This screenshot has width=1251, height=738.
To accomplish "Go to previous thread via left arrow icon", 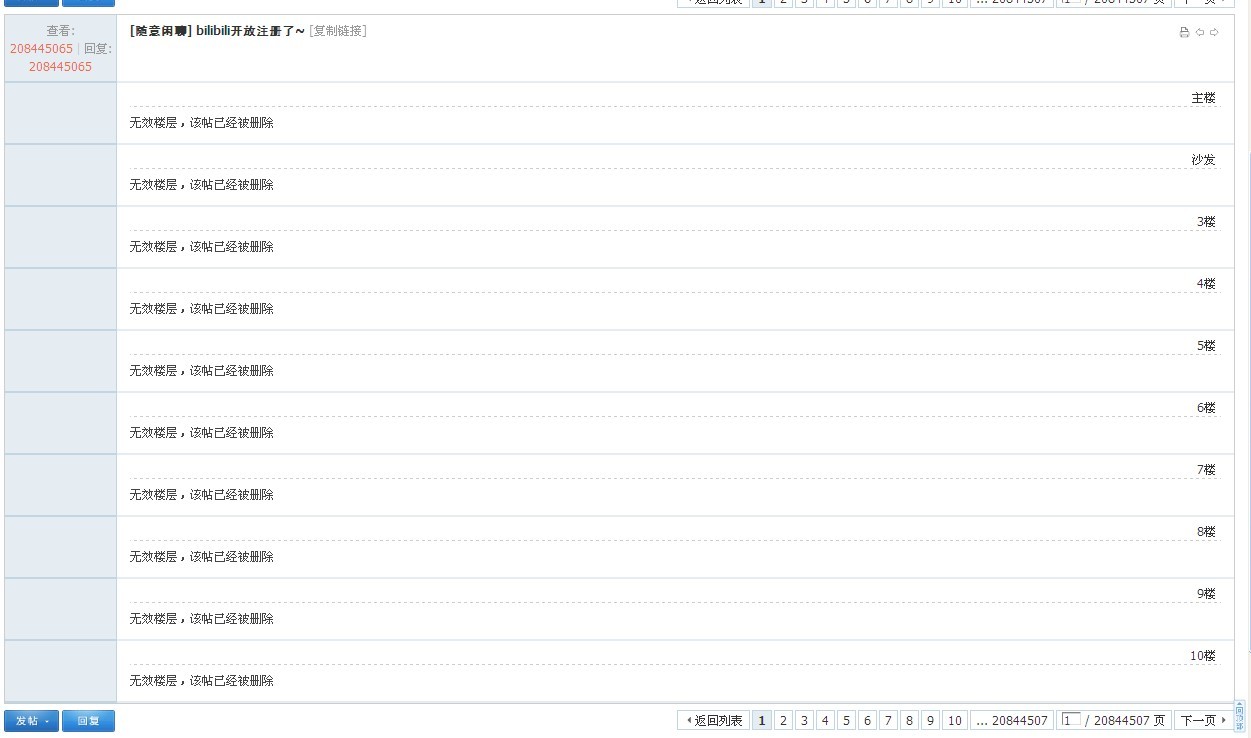I will [1200, 33].
